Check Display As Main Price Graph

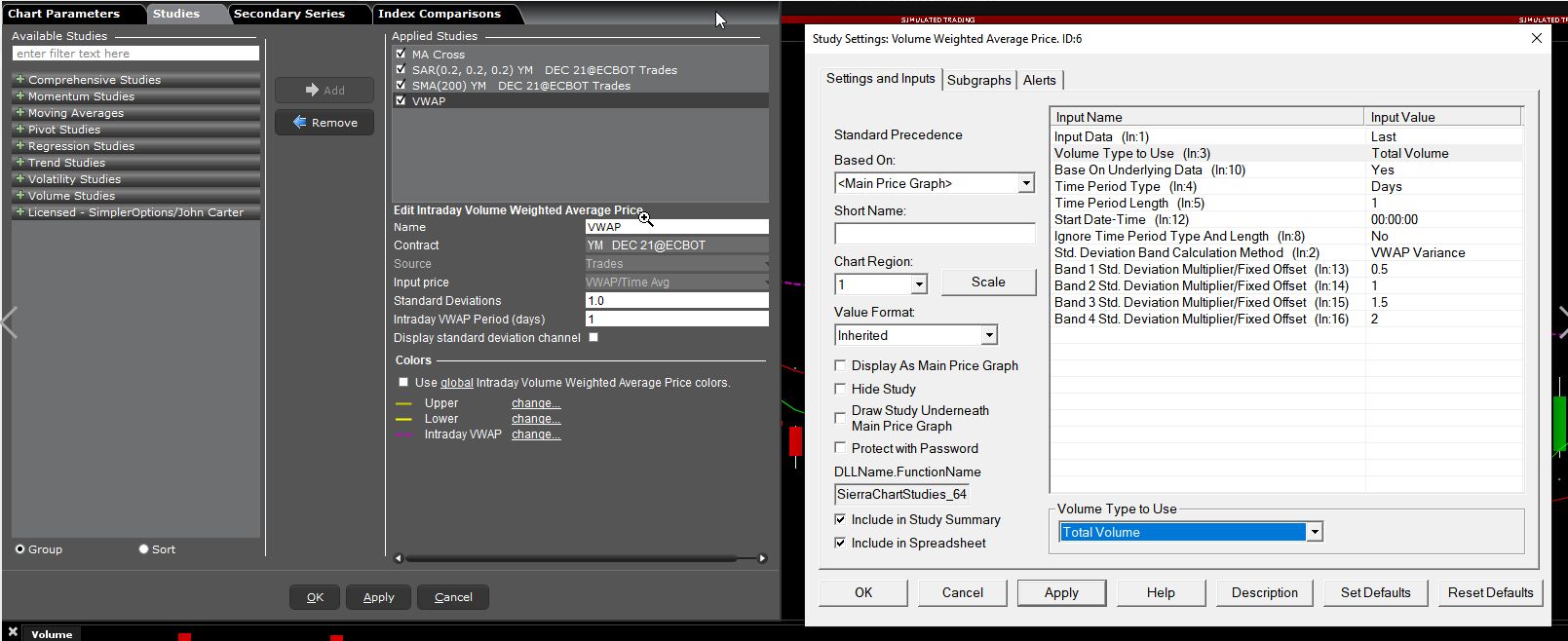point(840,365)
